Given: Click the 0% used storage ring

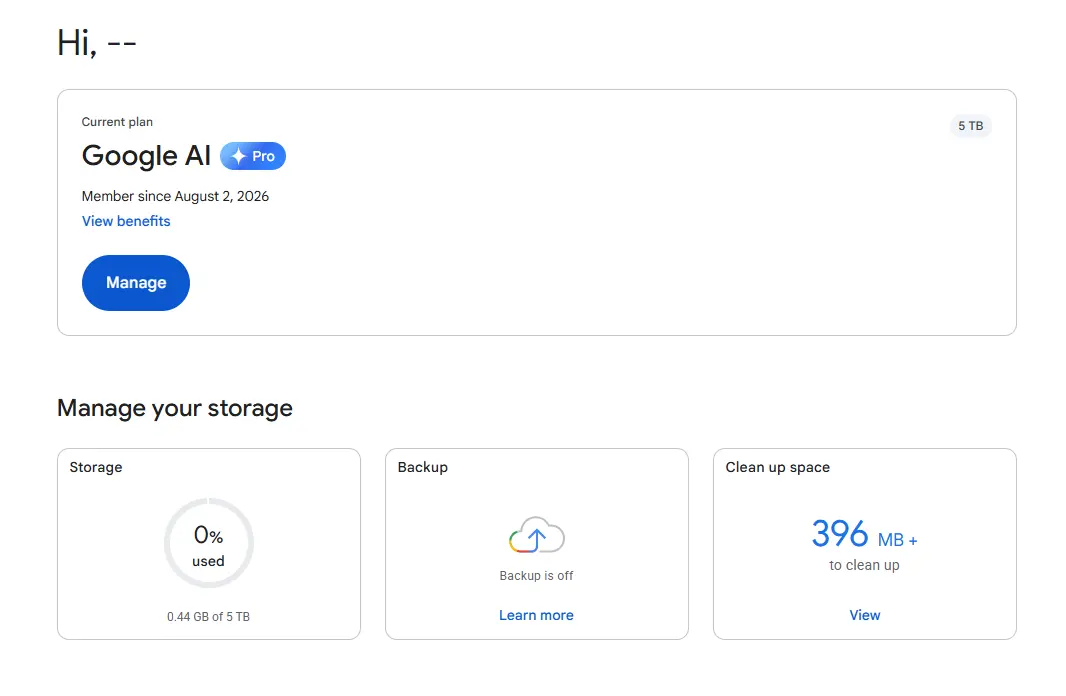Looking at the screenshot, I should coord(209,543).
